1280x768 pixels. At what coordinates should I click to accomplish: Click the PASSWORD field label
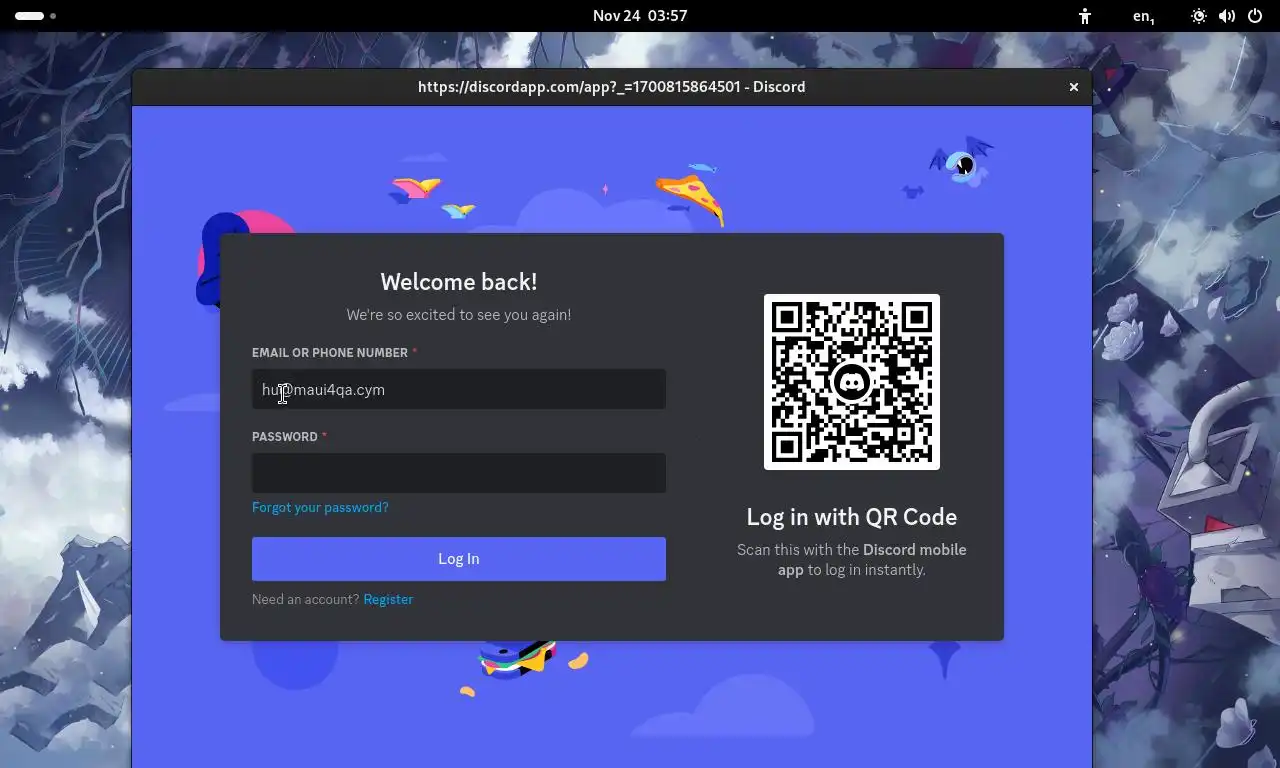[285, 437]
